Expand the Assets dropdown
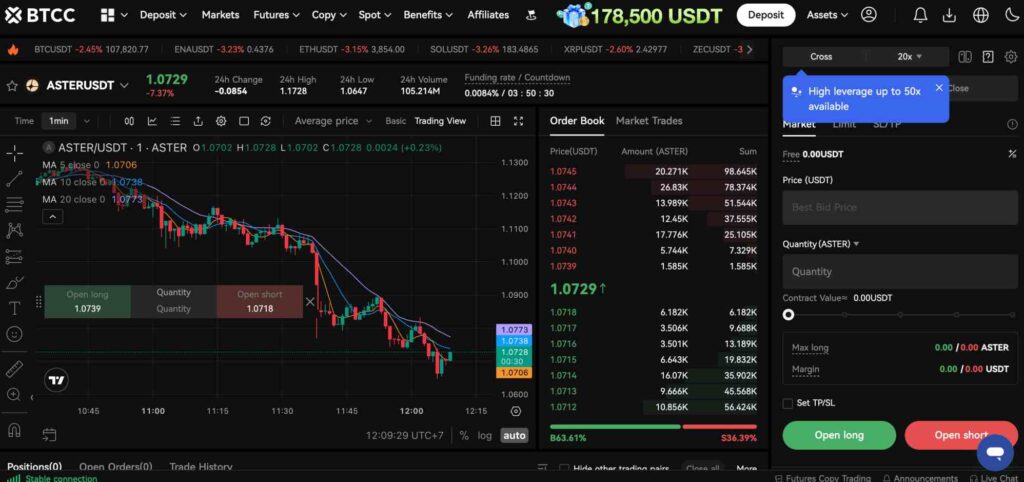This screenshot has width=1024, height=482. [x=827, y=14]
